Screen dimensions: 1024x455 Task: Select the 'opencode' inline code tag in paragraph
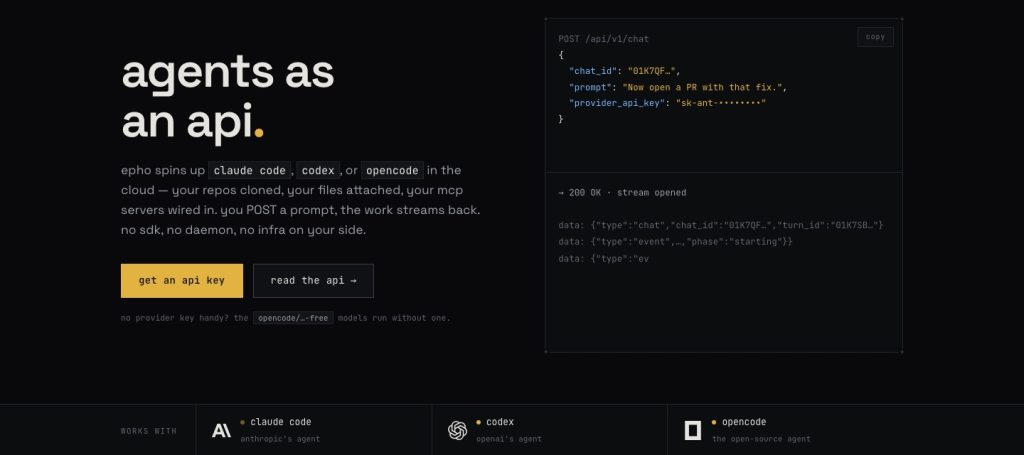coord(392,170)
